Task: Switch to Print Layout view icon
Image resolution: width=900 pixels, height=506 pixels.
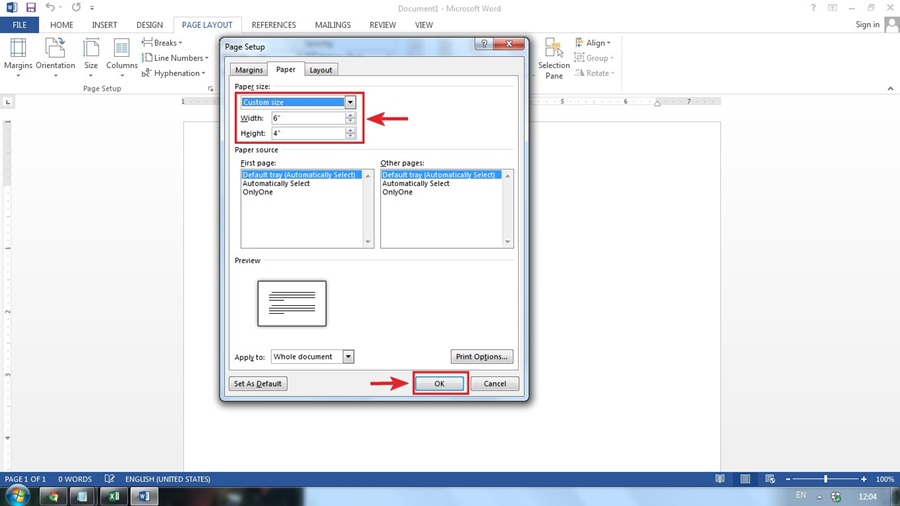Action: [x=745, y=478]
